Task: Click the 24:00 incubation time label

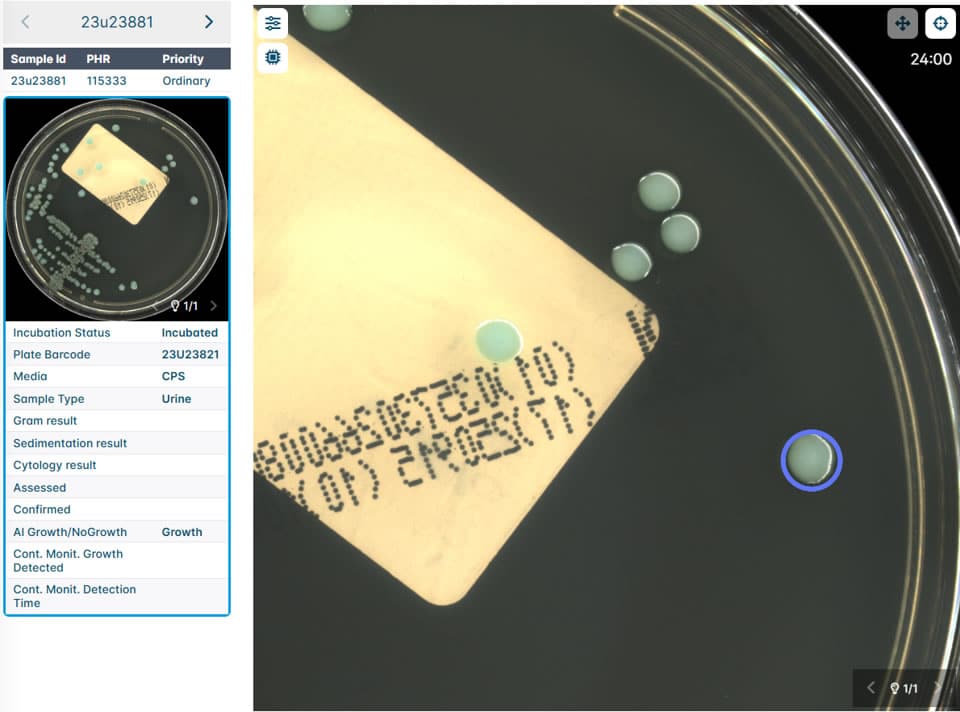Action: tap(930, 60)
